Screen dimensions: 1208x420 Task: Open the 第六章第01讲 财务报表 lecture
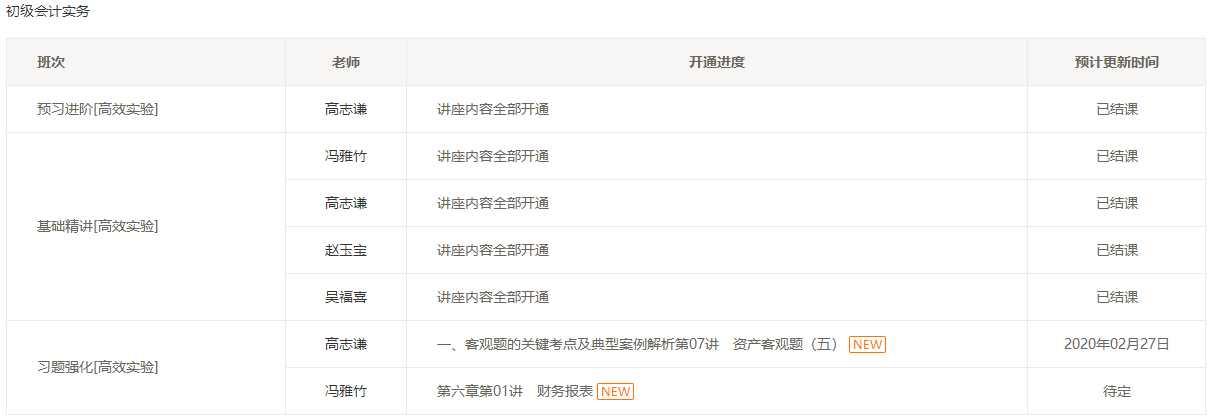tap(515, 391)
